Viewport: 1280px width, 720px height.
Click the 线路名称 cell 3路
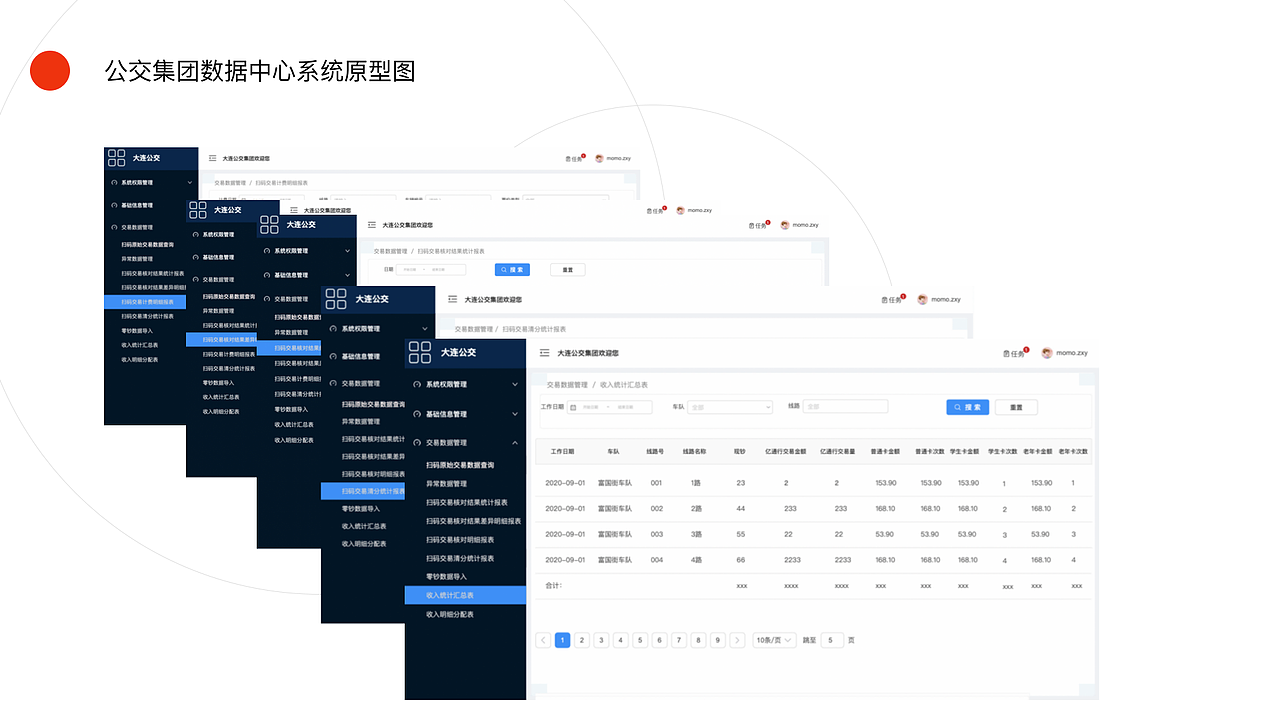[x=696, y=534]
